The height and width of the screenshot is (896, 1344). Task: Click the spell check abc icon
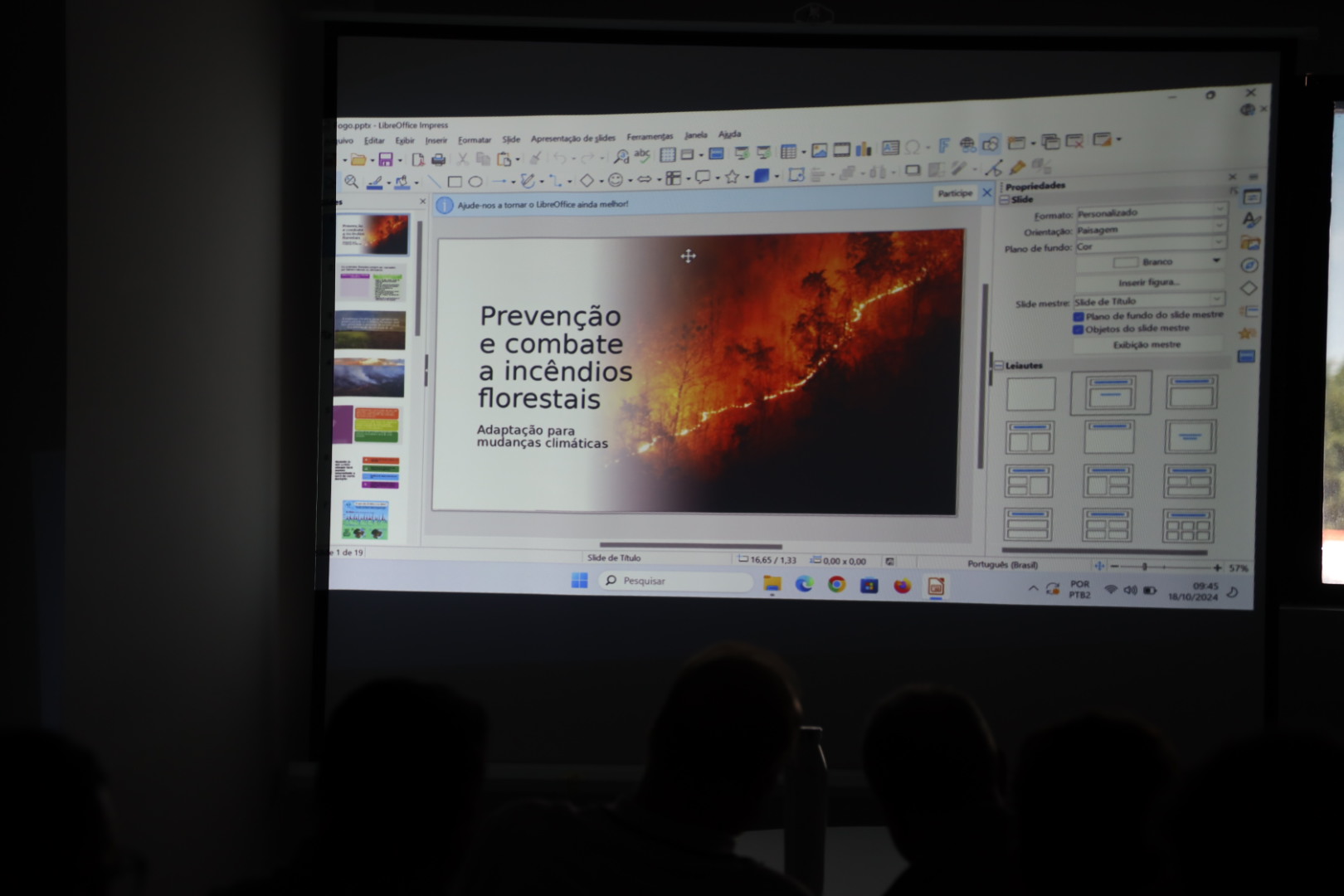point(642,155)
